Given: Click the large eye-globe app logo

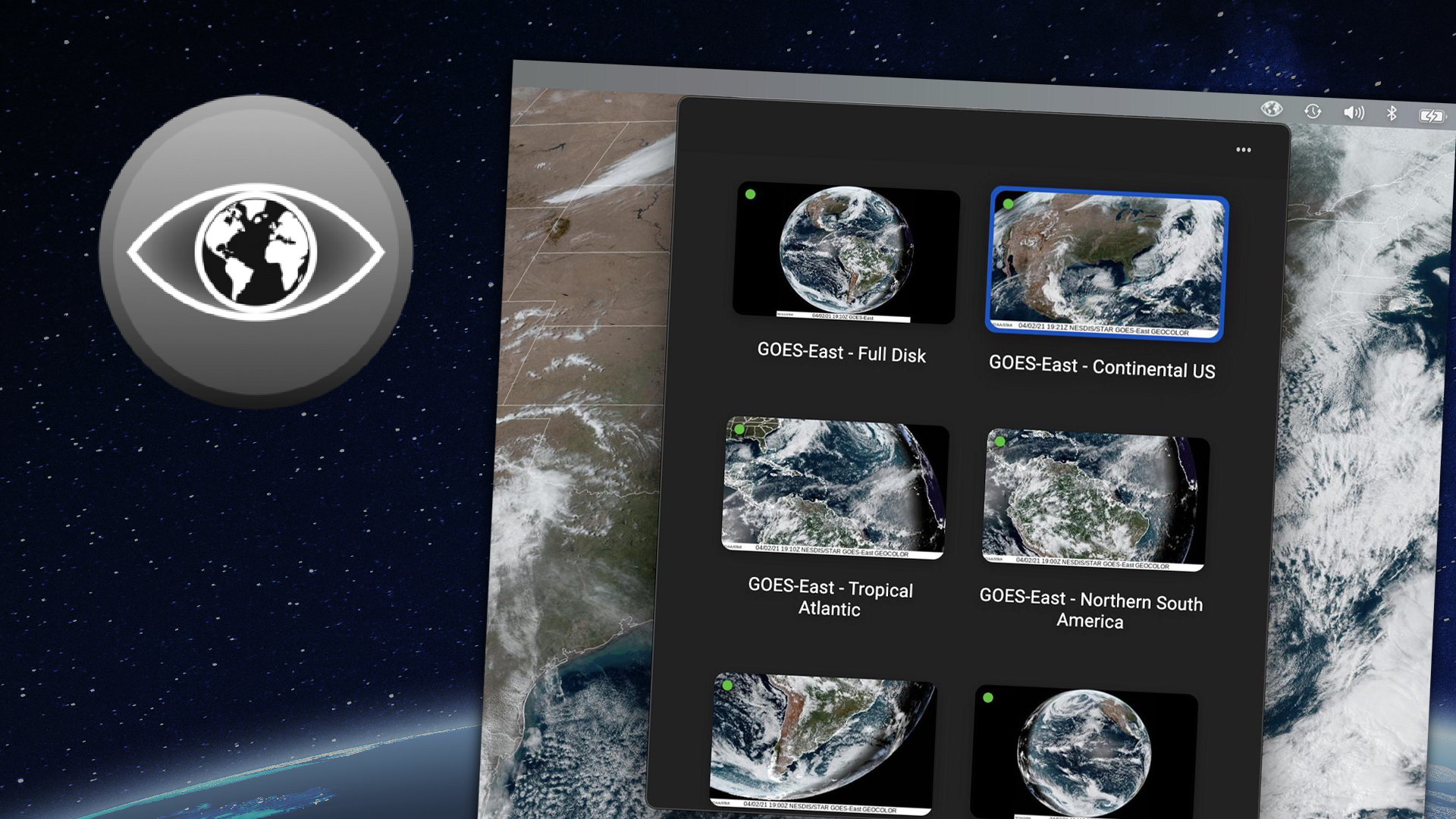Looking at the screenshot, I should (x=256, y=251).
